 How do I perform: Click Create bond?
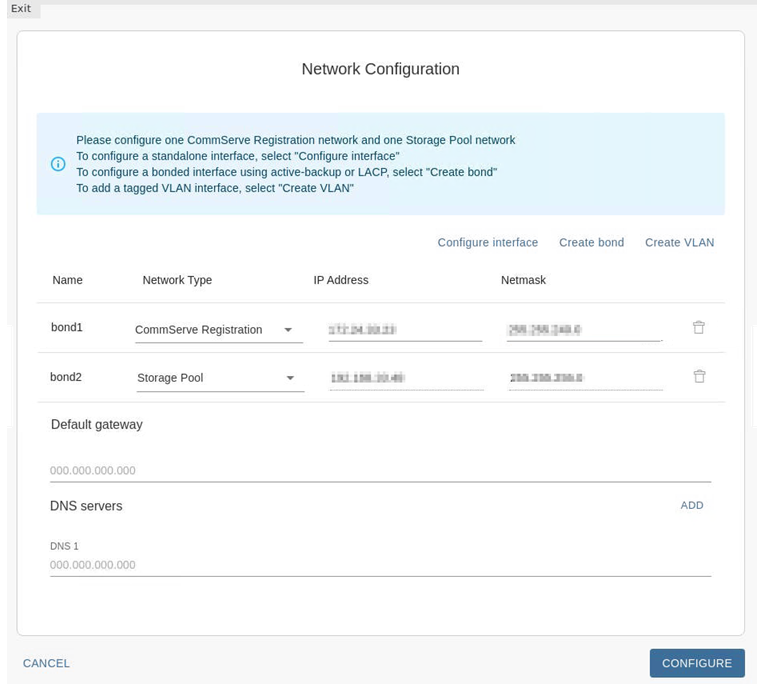pyautogui.click(x=591, y=243)
